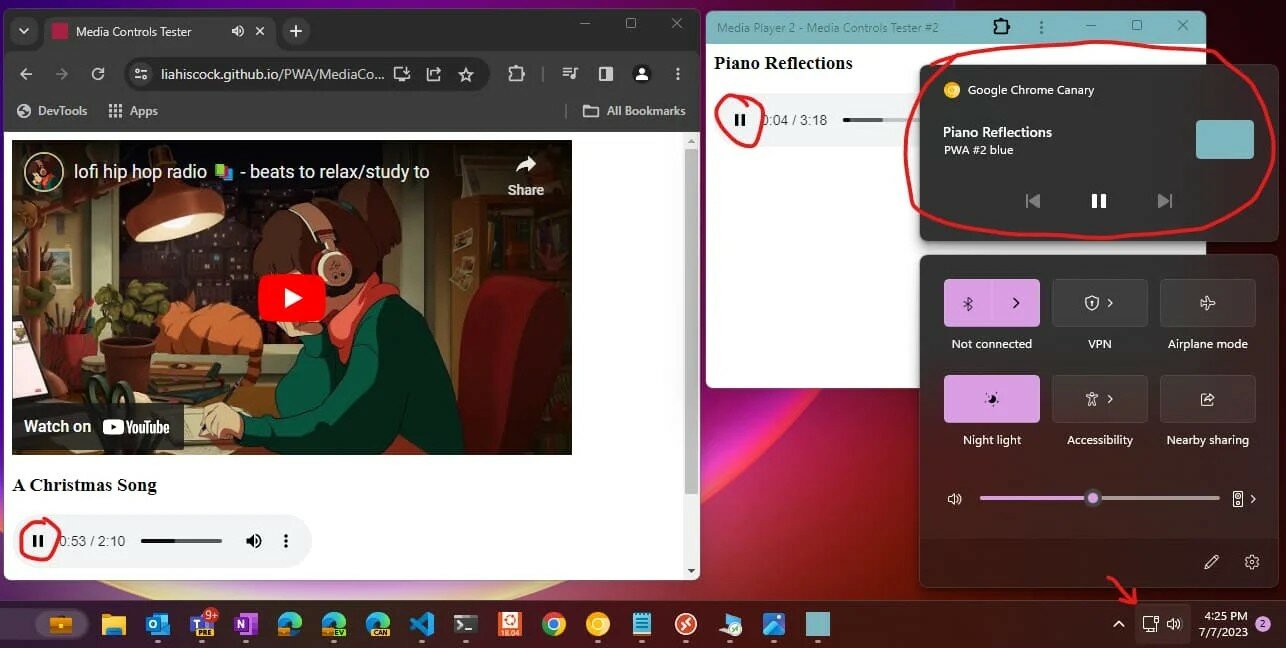Open the lofi hip hop radio title link
Image resolution: width=1286 pixels, height=648 pixels.
click(252, 172)
